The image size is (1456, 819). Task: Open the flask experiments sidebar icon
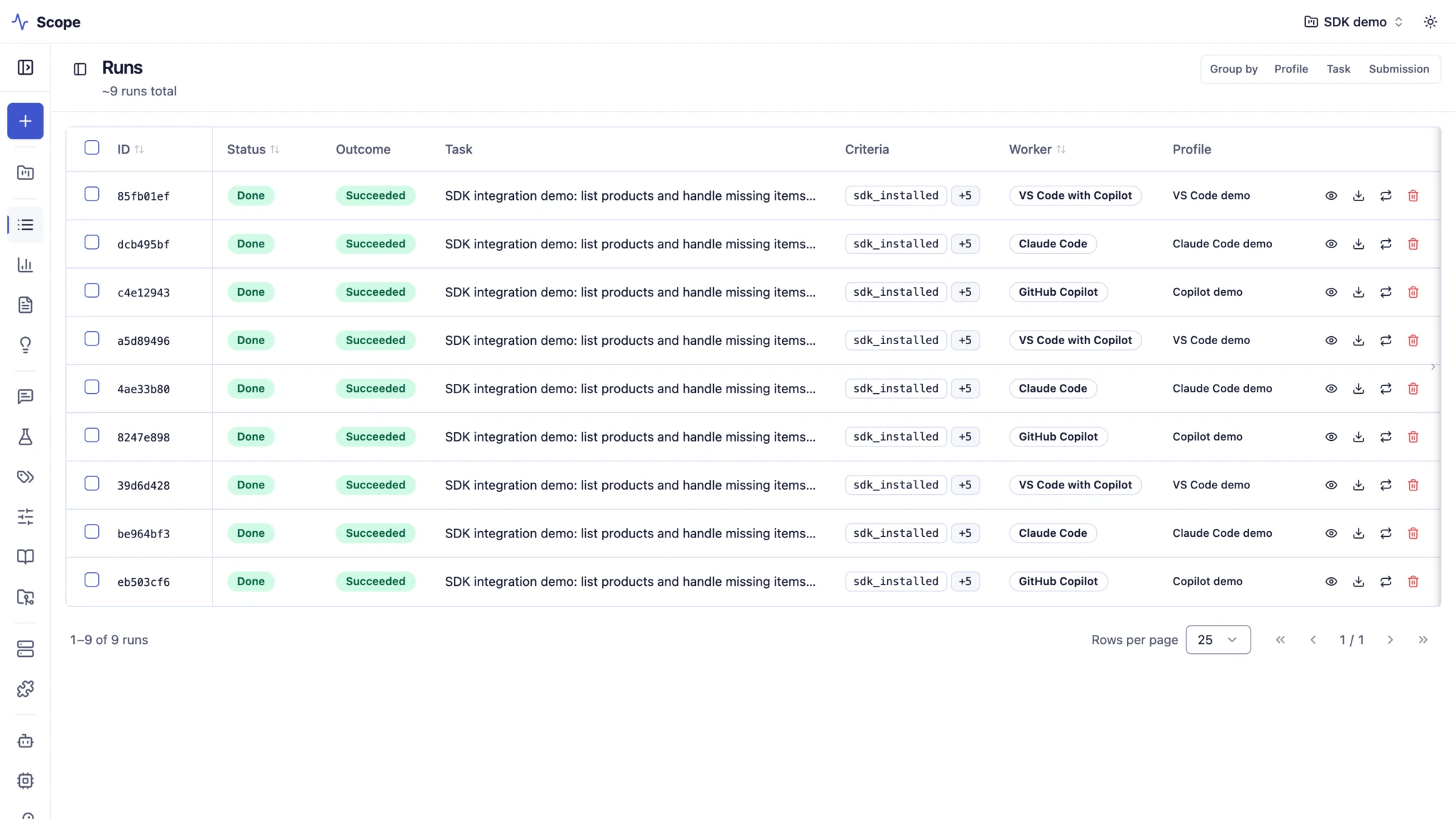coord(25,437)
